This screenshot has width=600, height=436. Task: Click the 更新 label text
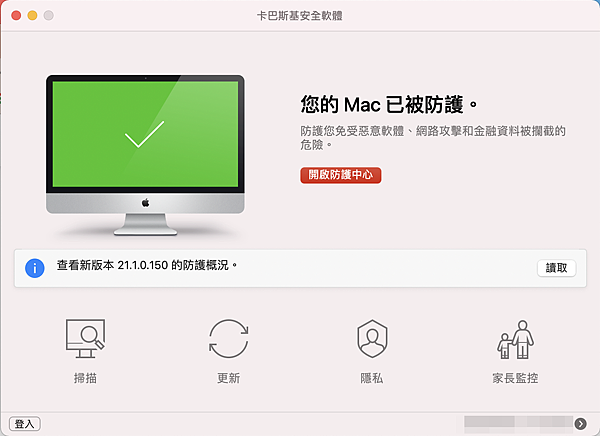228,378
